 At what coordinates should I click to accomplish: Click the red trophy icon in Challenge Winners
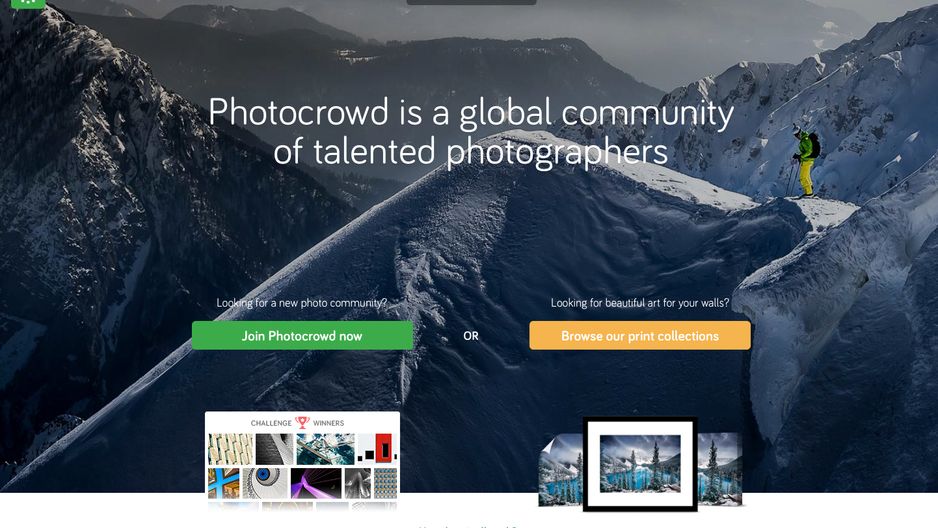pos(302,422)
